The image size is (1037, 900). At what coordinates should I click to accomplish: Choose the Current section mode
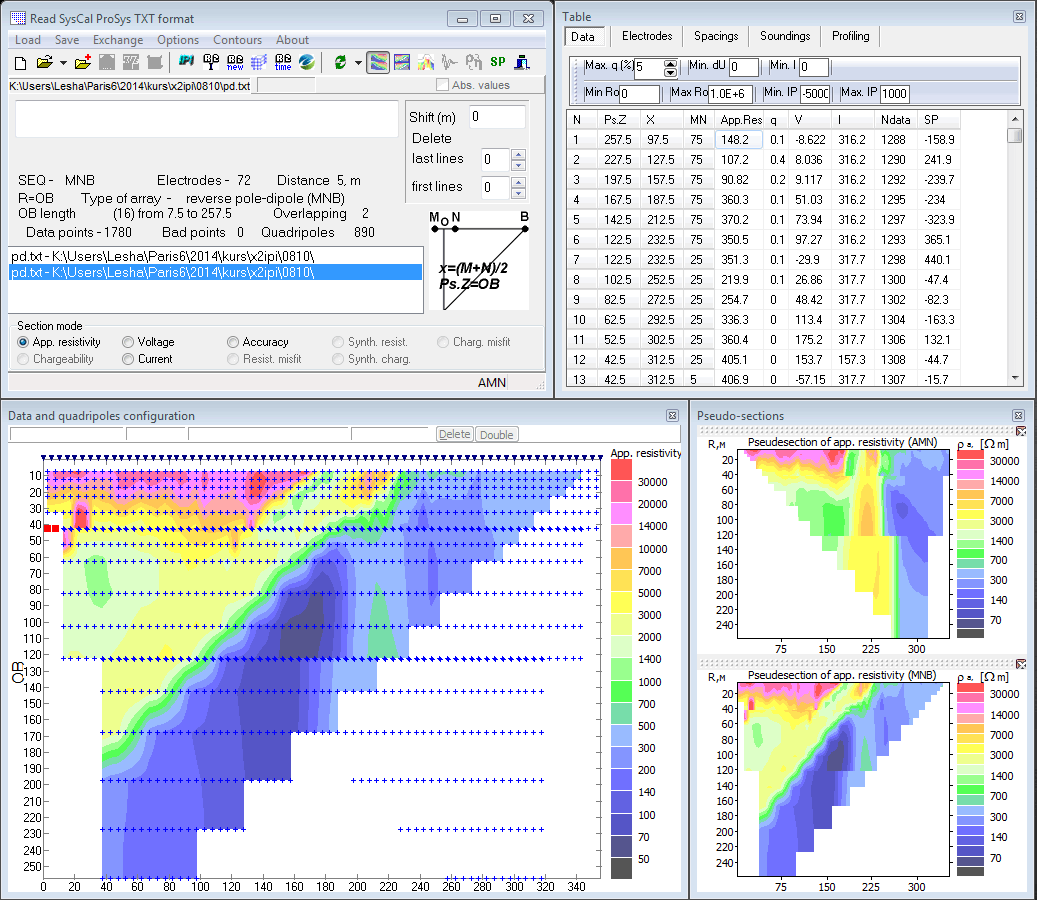(x=128, y=359)
